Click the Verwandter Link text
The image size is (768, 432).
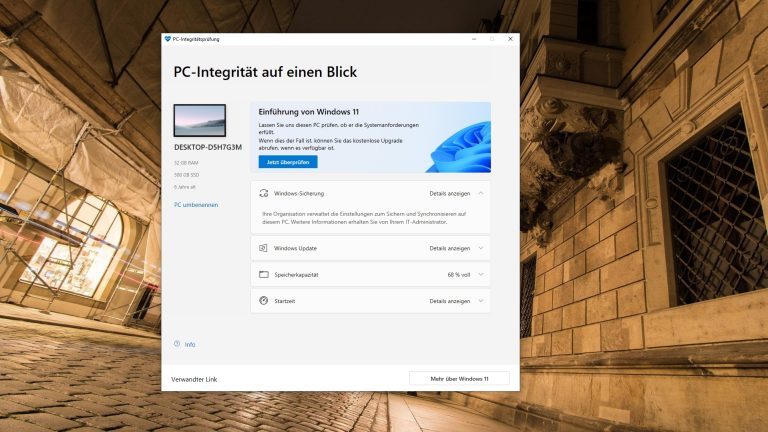tap(194, 379)
